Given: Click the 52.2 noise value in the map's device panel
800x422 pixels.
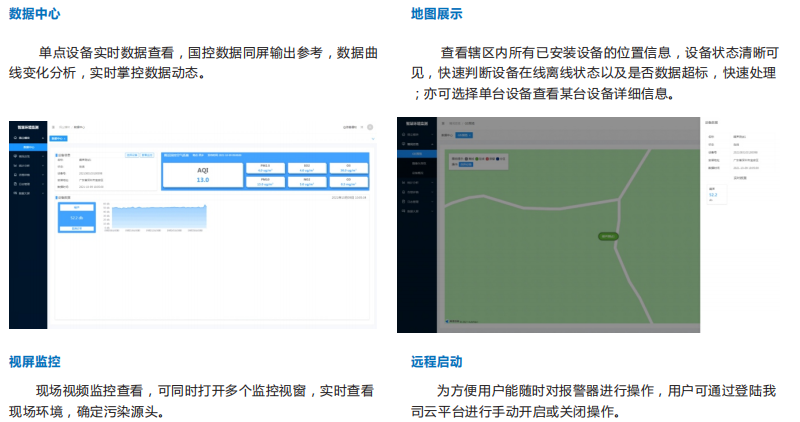Looking at the screenshot, I should tap(713, 197).
